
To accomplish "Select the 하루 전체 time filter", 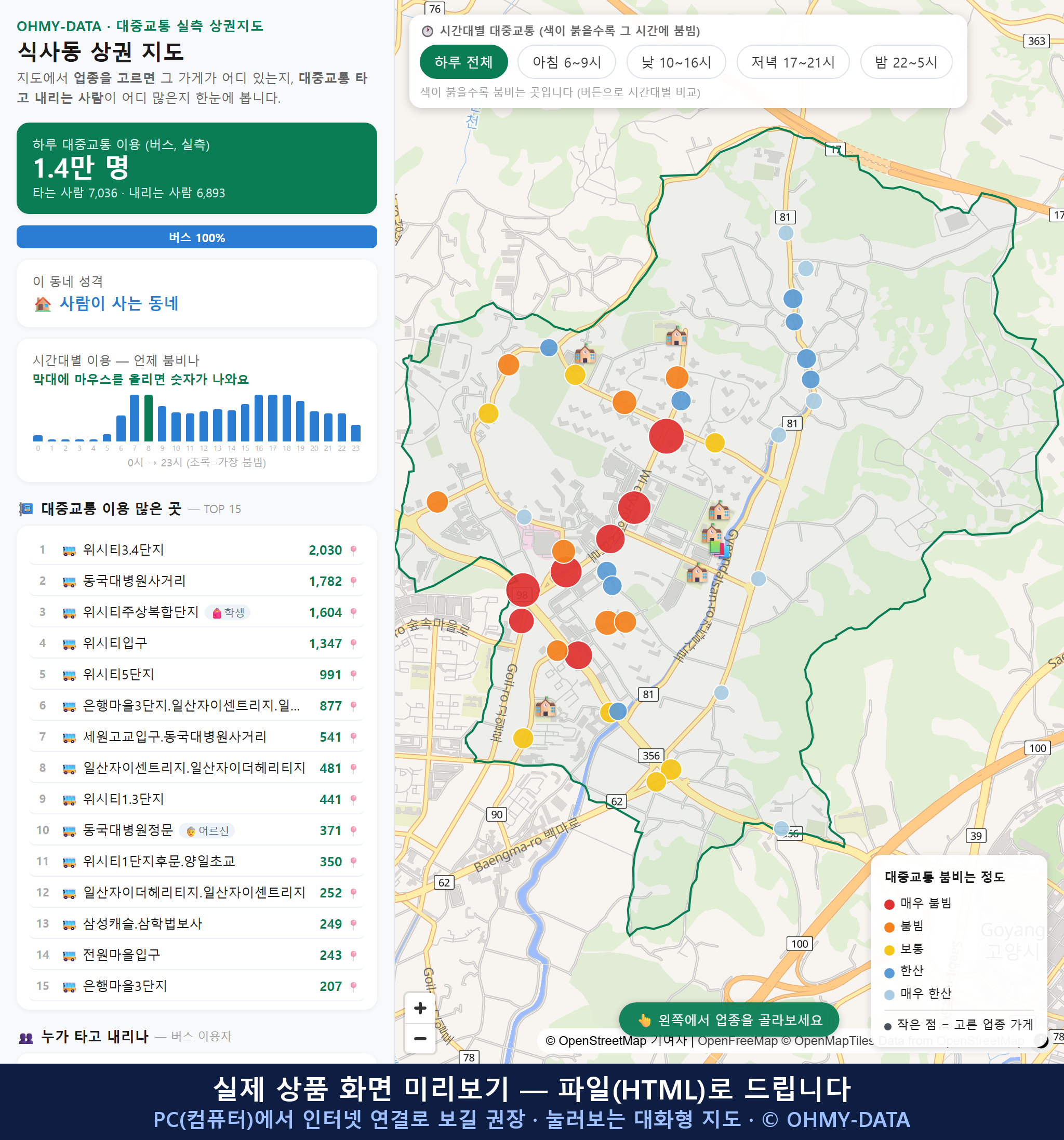I will tap(463, 62).
